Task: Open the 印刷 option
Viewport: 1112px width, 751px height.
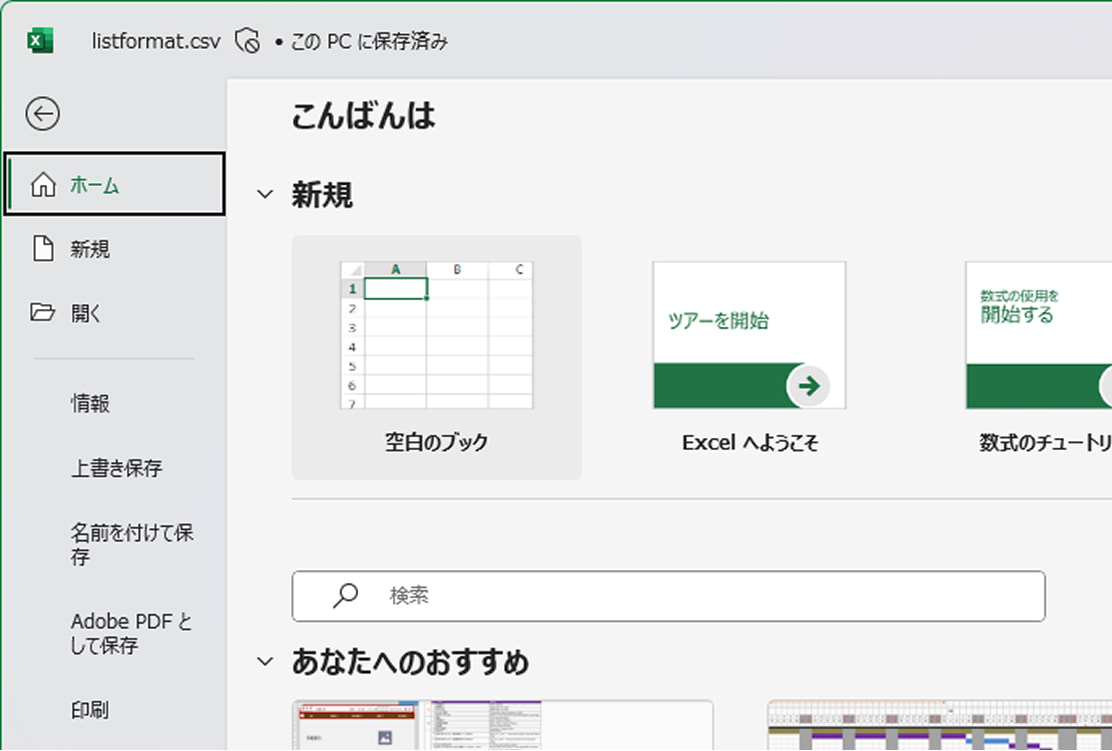Action: [x=89, y=710]
